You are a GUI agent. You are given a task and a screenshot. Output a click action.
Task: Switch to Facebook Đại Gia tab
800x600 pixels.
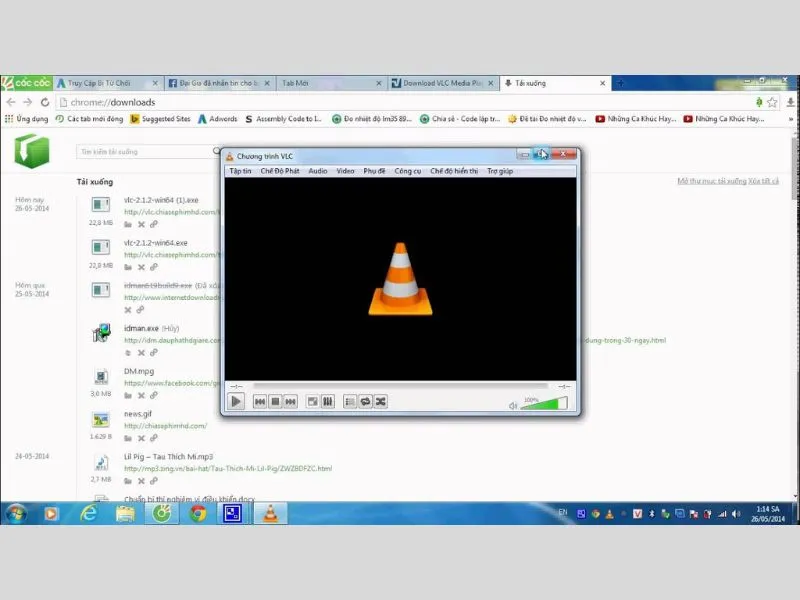[x=219, y=83]
